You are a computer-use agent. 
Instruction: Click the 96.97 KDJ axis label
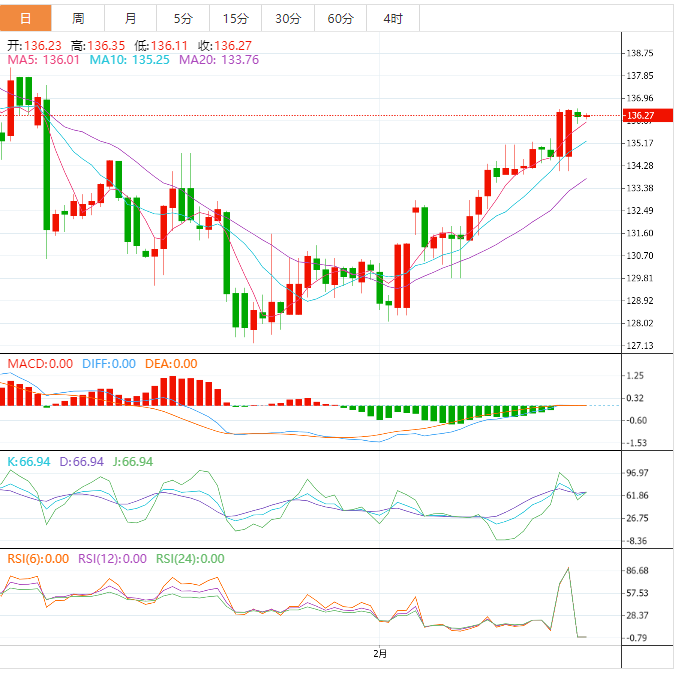click(x=638, y=473)
